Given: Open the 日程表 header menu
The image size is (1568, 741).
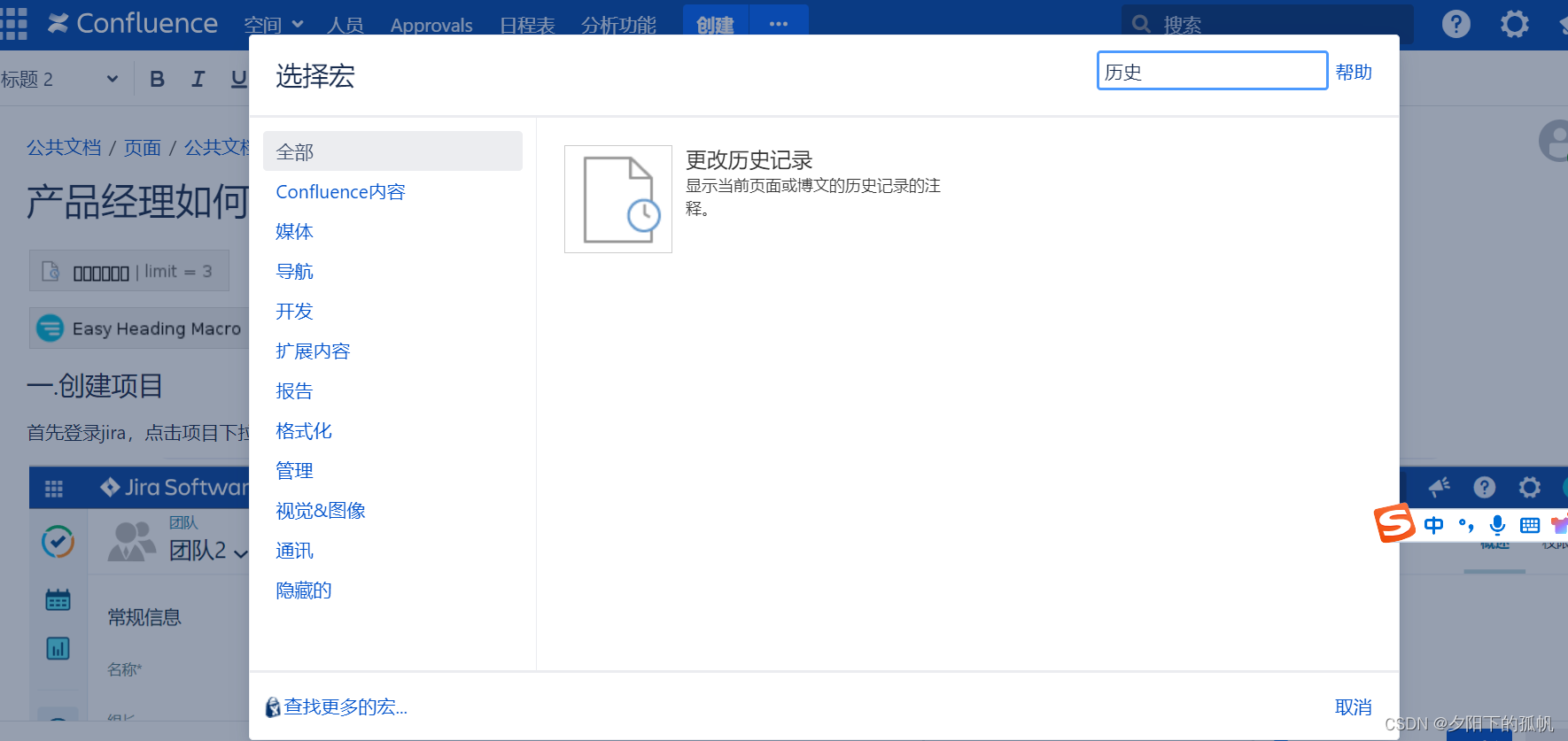Looking at the screenshot, I should coord(527,25).
